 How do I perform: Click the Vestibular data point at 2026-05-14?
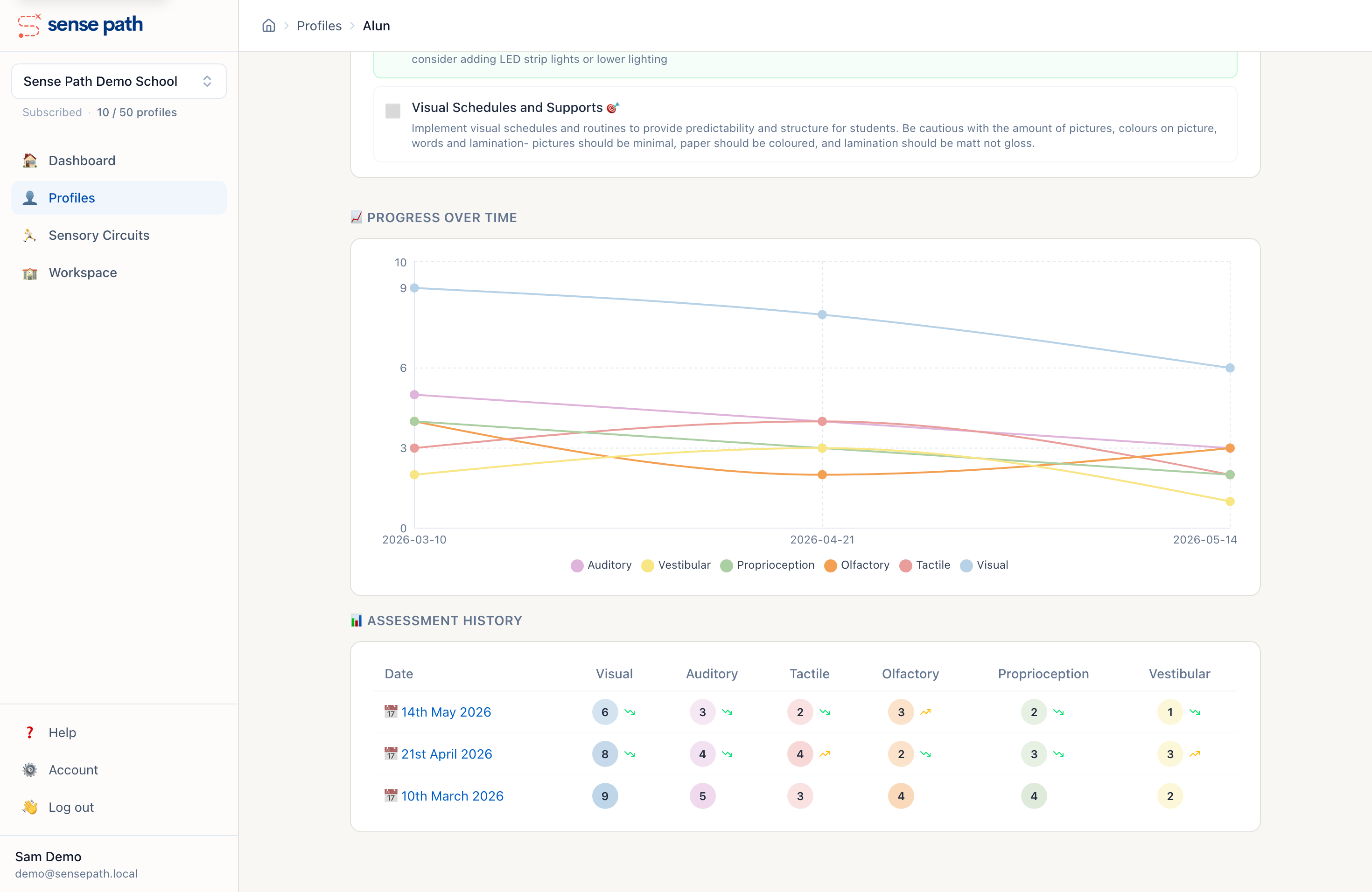click(x=1230, y=502)
